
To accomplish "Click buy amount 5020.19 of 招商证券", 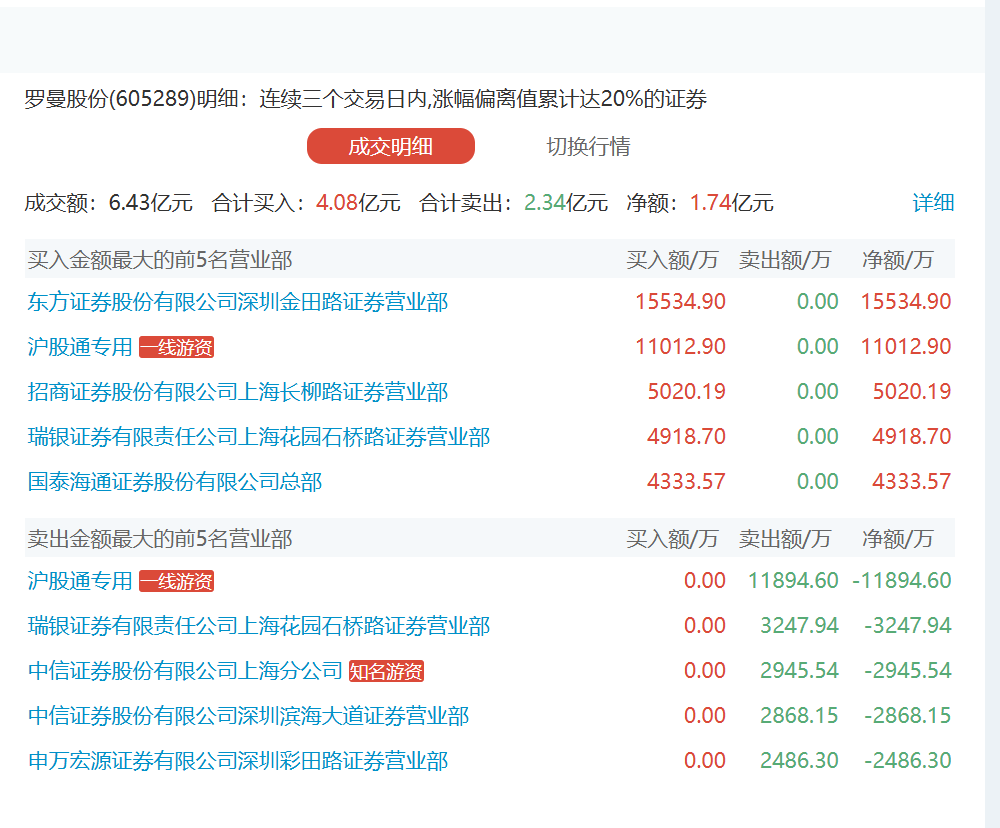I will pyautogui.click(x=686, y=392).
